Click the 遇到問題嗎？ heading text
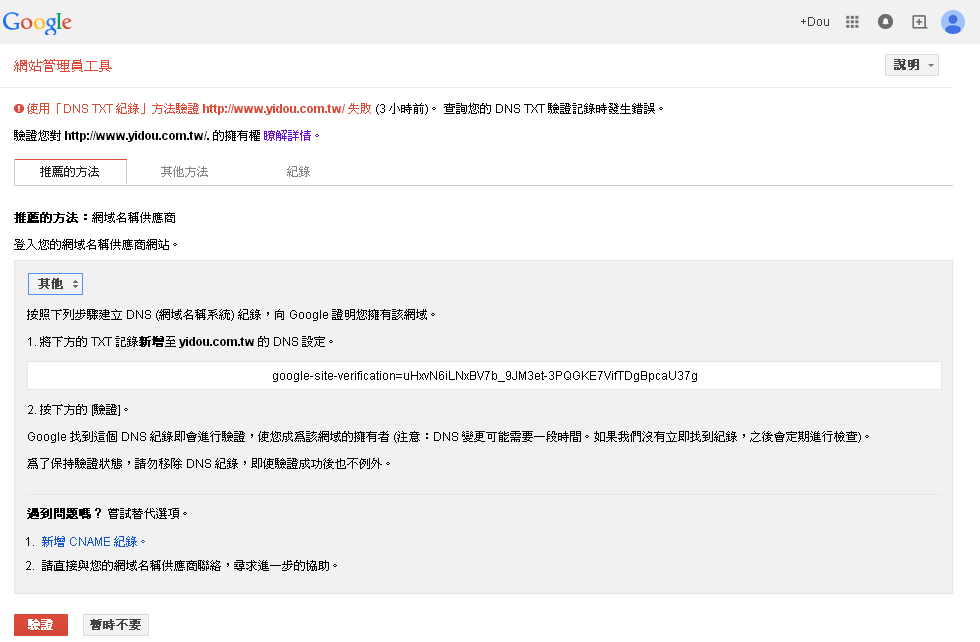Viewport: 980px width, 642px height. [x=64, y=514]
